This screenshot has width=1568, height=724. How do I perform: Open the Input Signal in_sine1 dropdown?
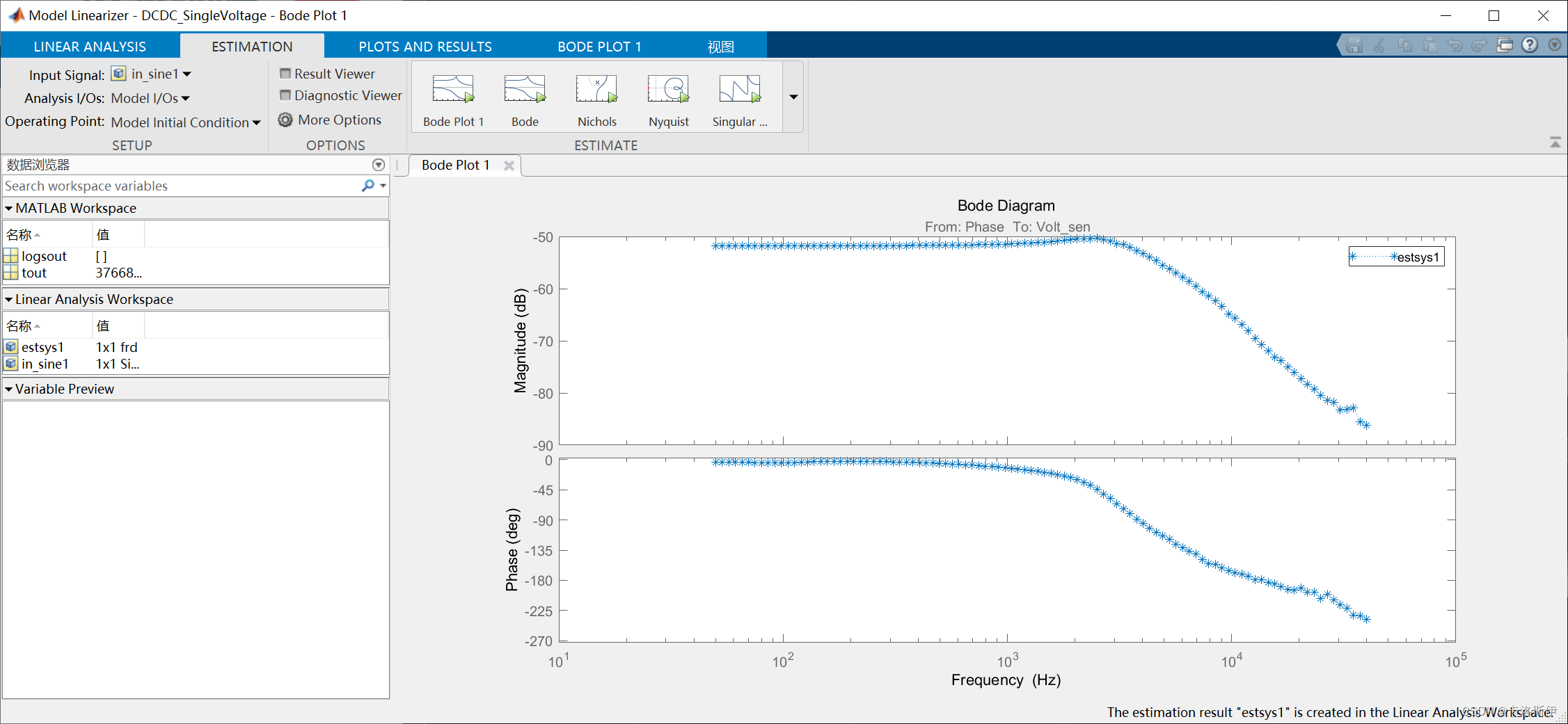(161, 74)
